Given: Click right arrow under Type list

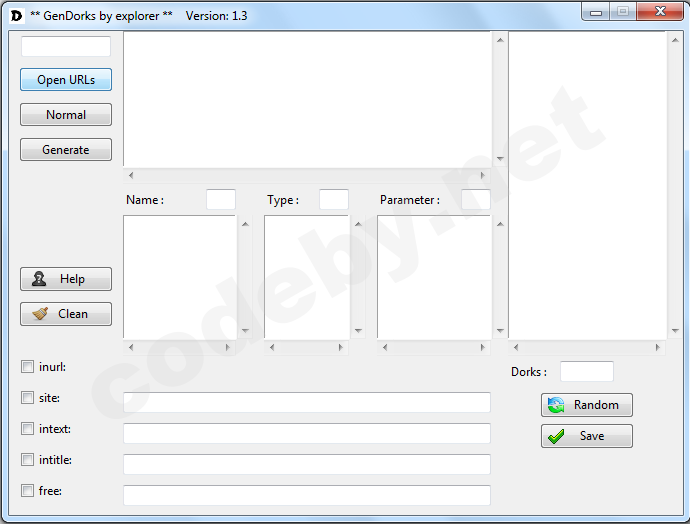Looking at the screenshot, I should pyautogui.click(x=341, y=347).
